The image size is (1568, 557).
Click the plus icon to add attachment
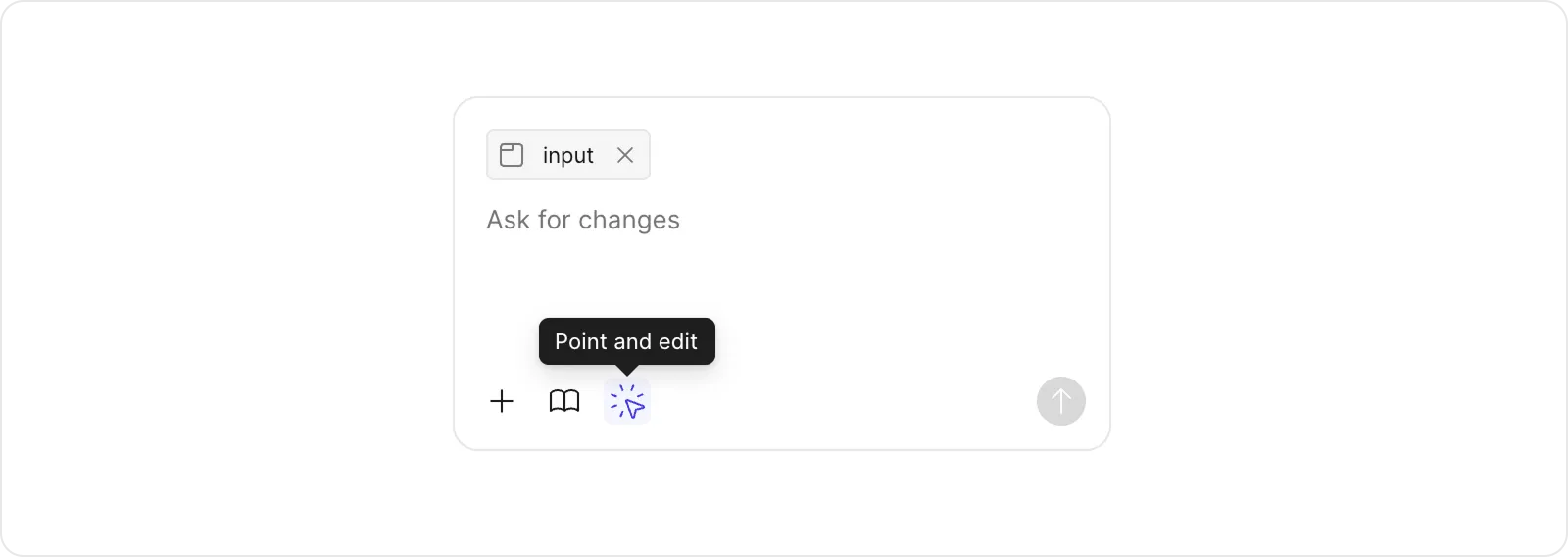point(502,401)
